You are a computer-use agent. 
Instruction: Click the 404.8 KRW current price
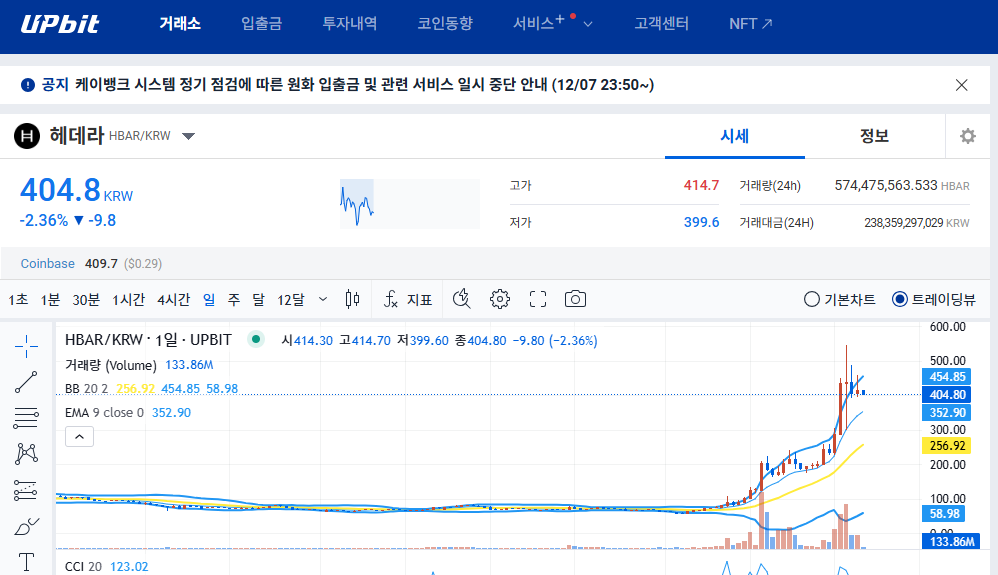[76, 190]
